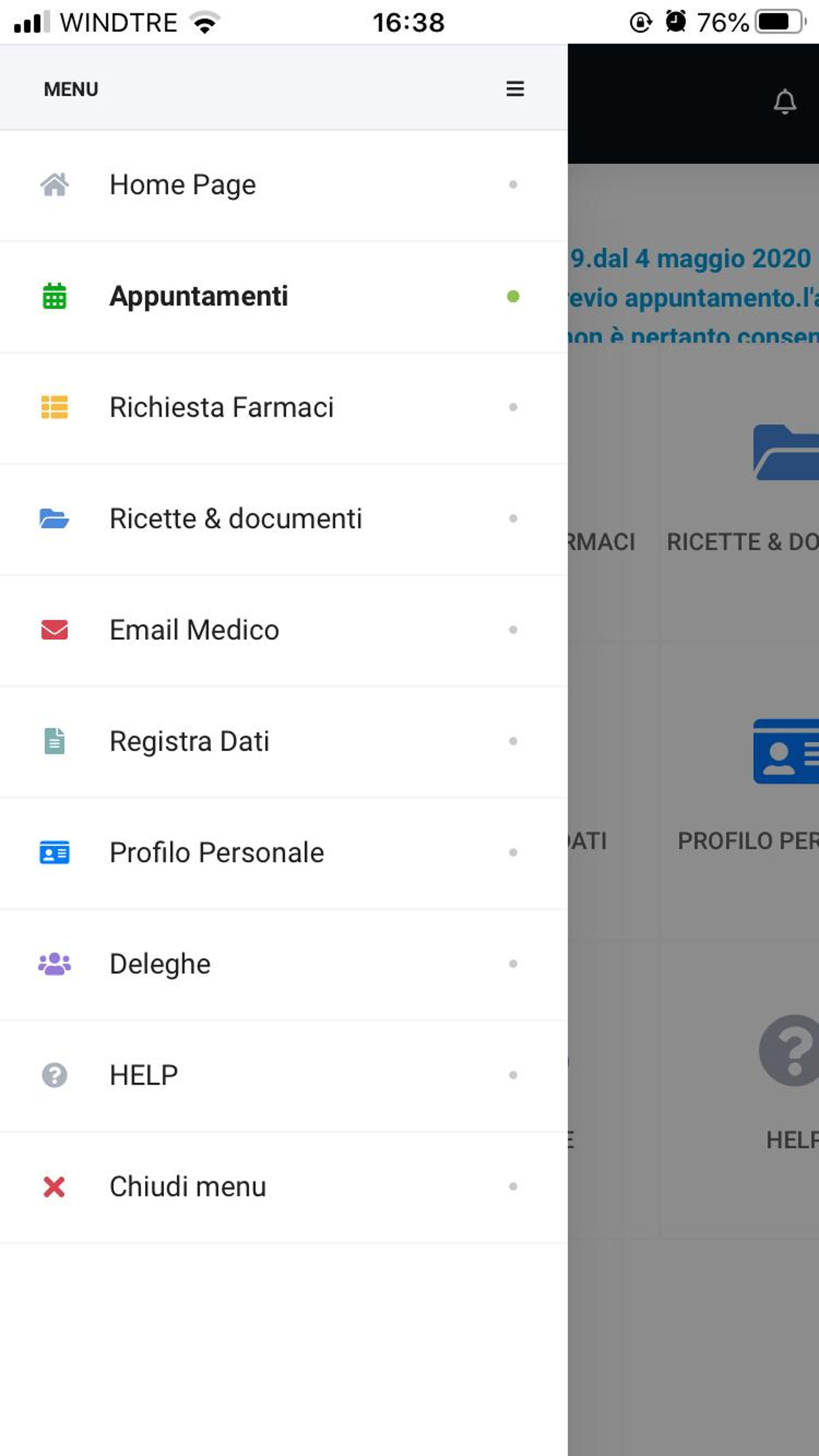Tap the green dot beside Appuntamenti
Screen dimensions: 819x1456
(x=513, y=297)
